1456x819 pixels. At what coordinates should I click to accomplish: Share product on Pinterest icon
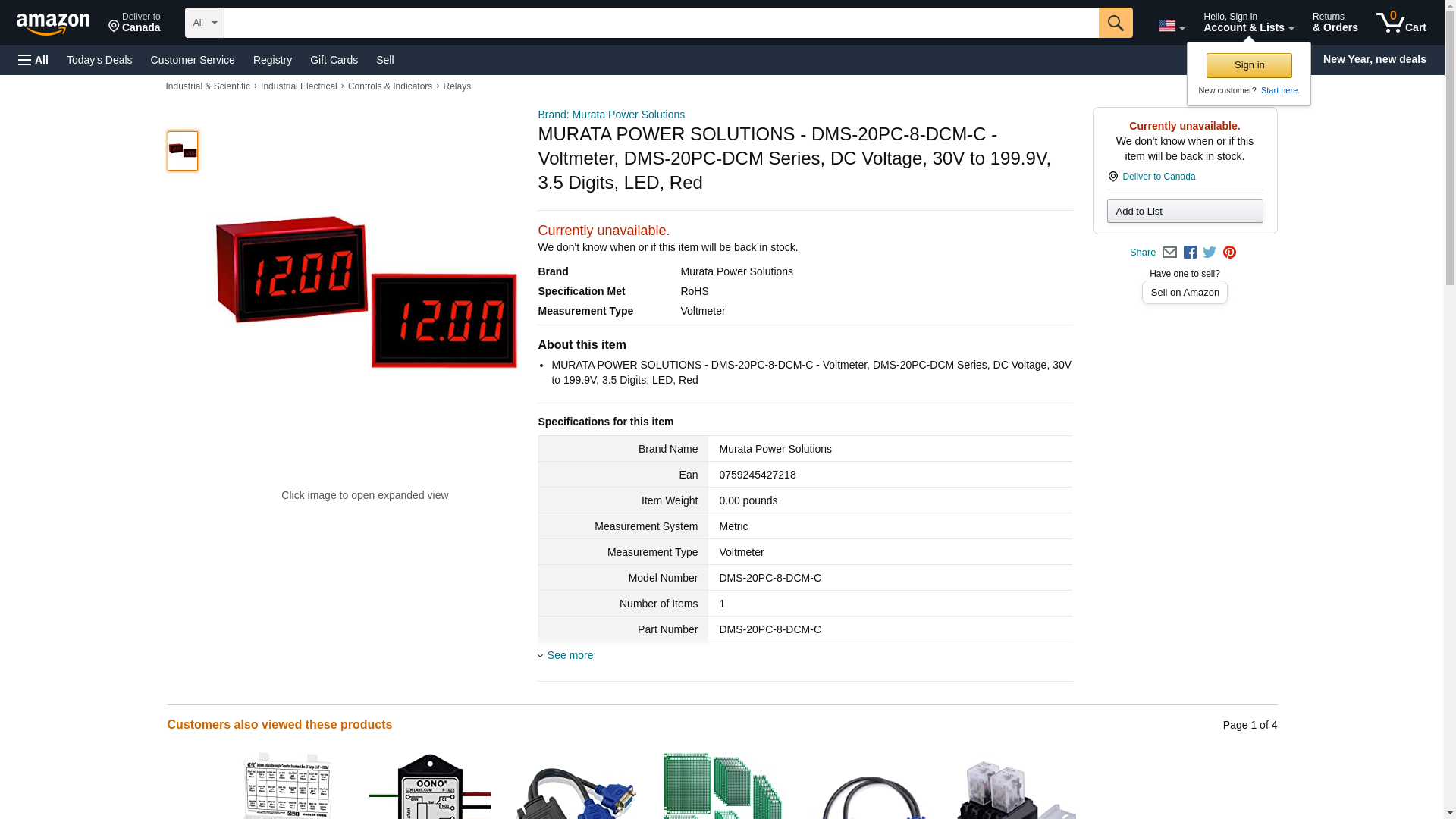coord(1229,253)
